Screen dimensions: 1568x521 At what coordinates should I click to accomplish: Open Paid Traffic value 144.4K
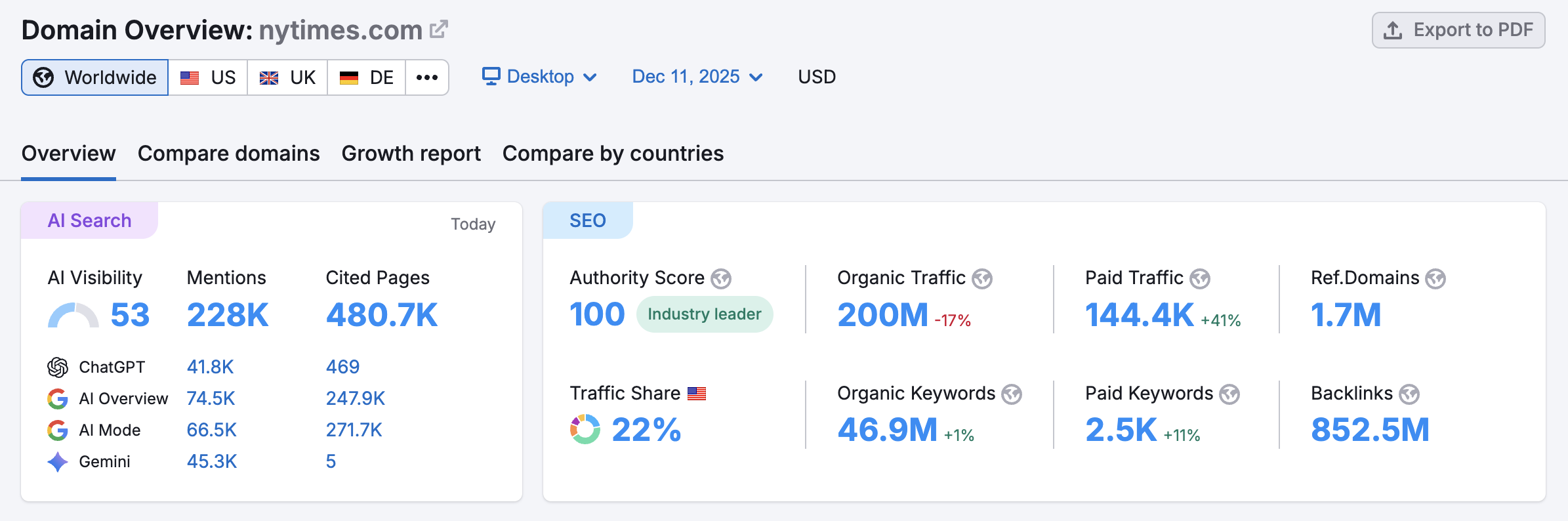click(x=1140, y=315)
